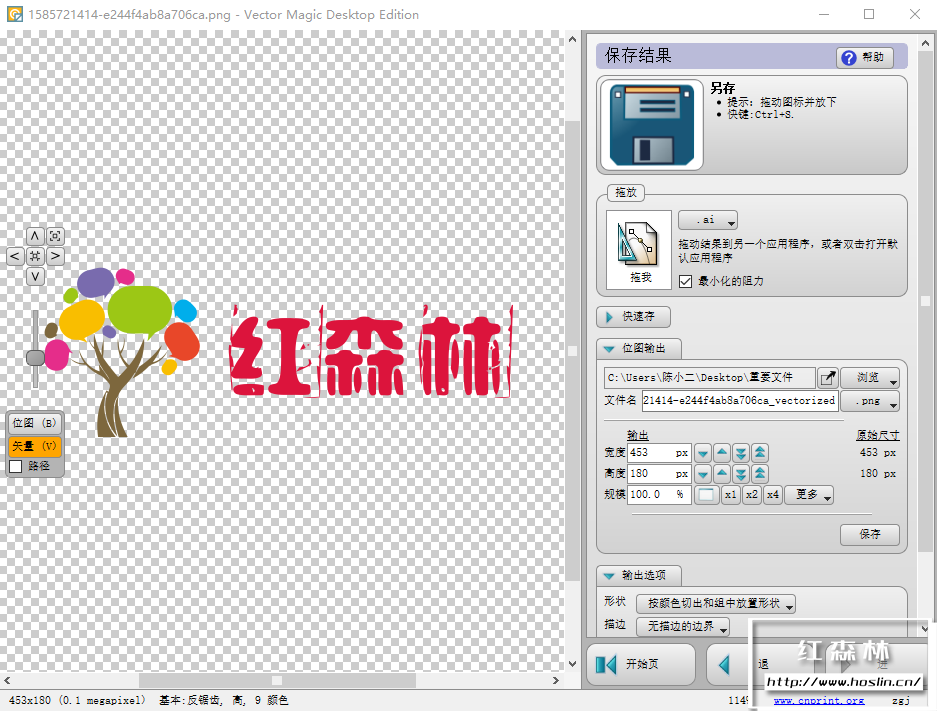
Task: Click the output folder path field
Action: pyautogui.click(x=709, y=378)
